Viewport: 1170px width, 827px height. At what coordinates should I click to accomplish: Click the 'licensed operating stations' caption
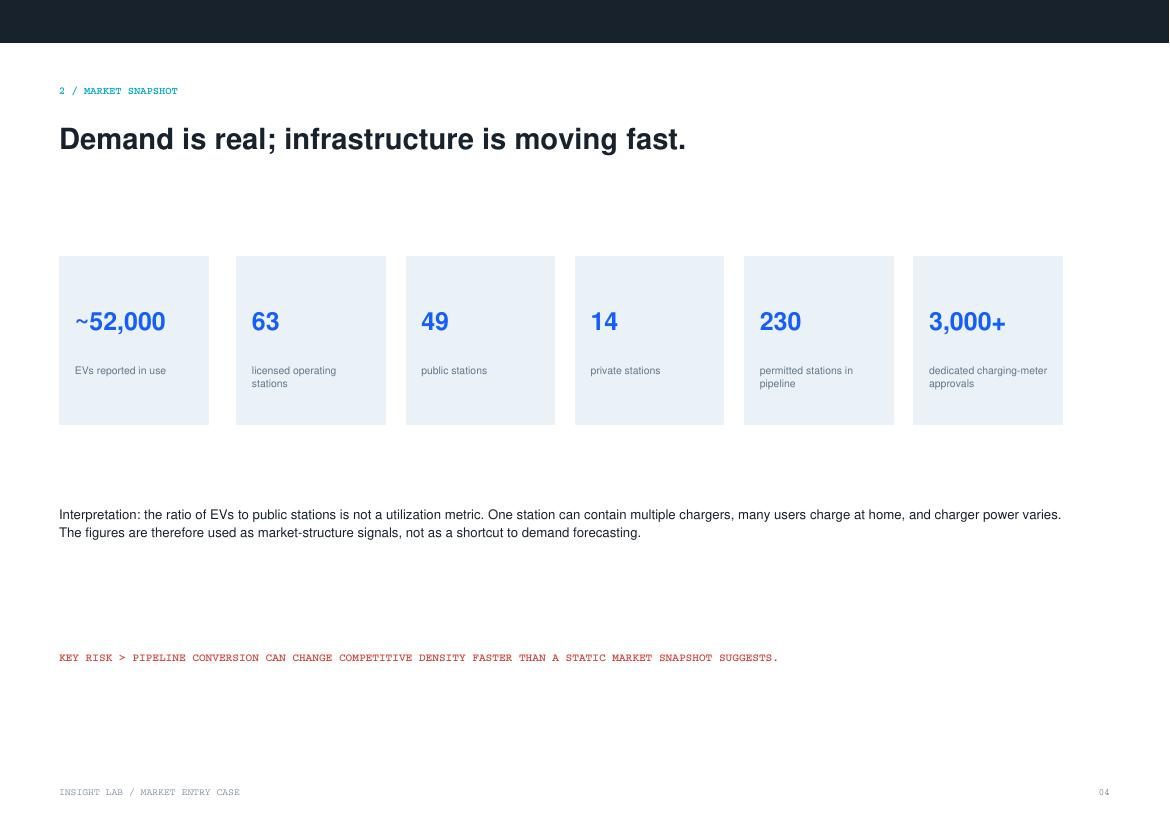tap(294, 377)
